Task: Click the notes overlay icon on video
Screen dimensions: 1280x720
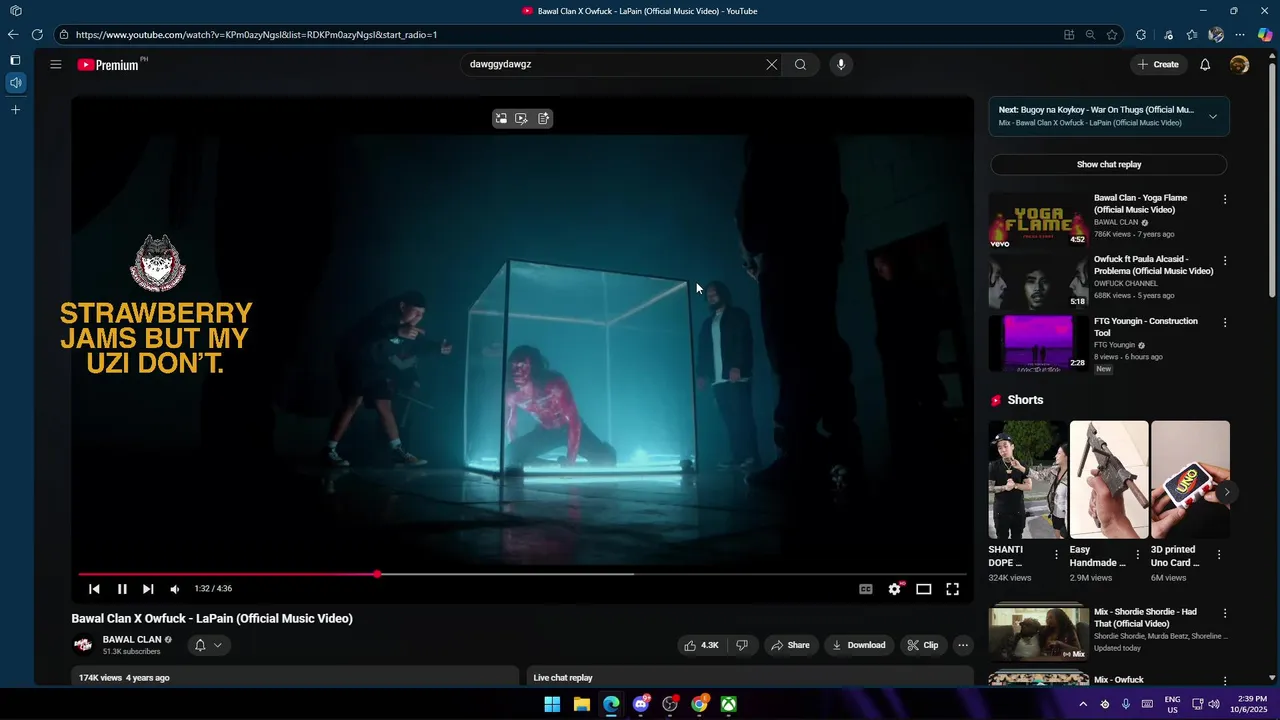Action: (x=544, y=118)
